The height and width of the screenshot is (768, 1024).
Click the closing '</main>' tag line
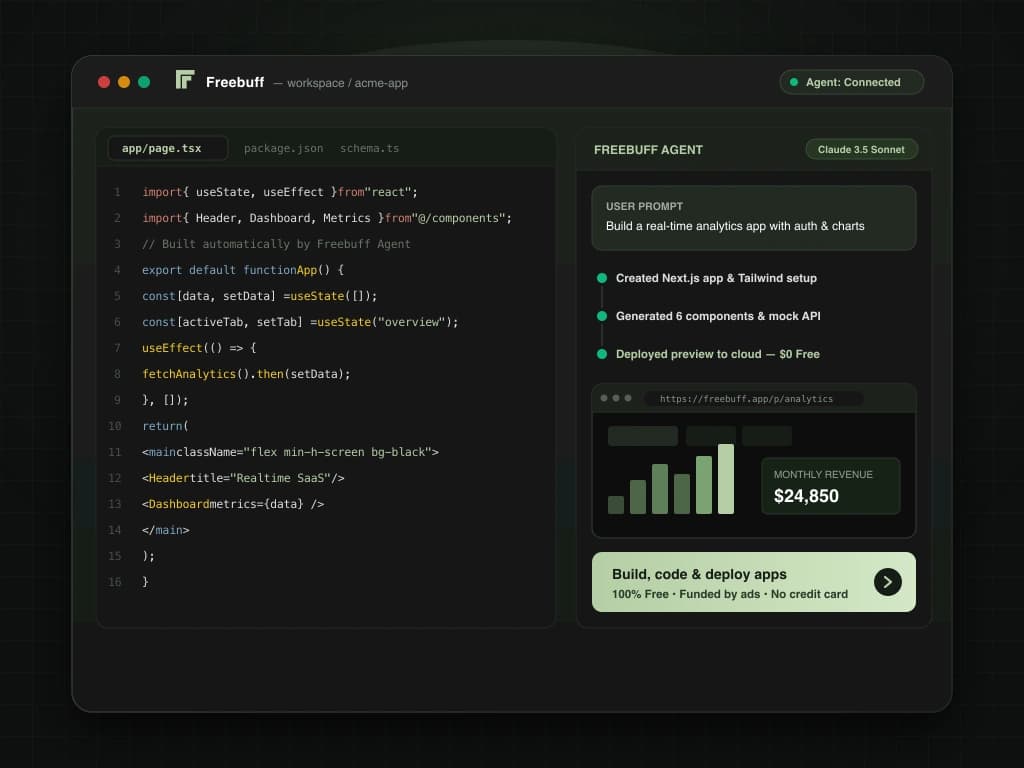pyautogui.click(x=165, y=530)
